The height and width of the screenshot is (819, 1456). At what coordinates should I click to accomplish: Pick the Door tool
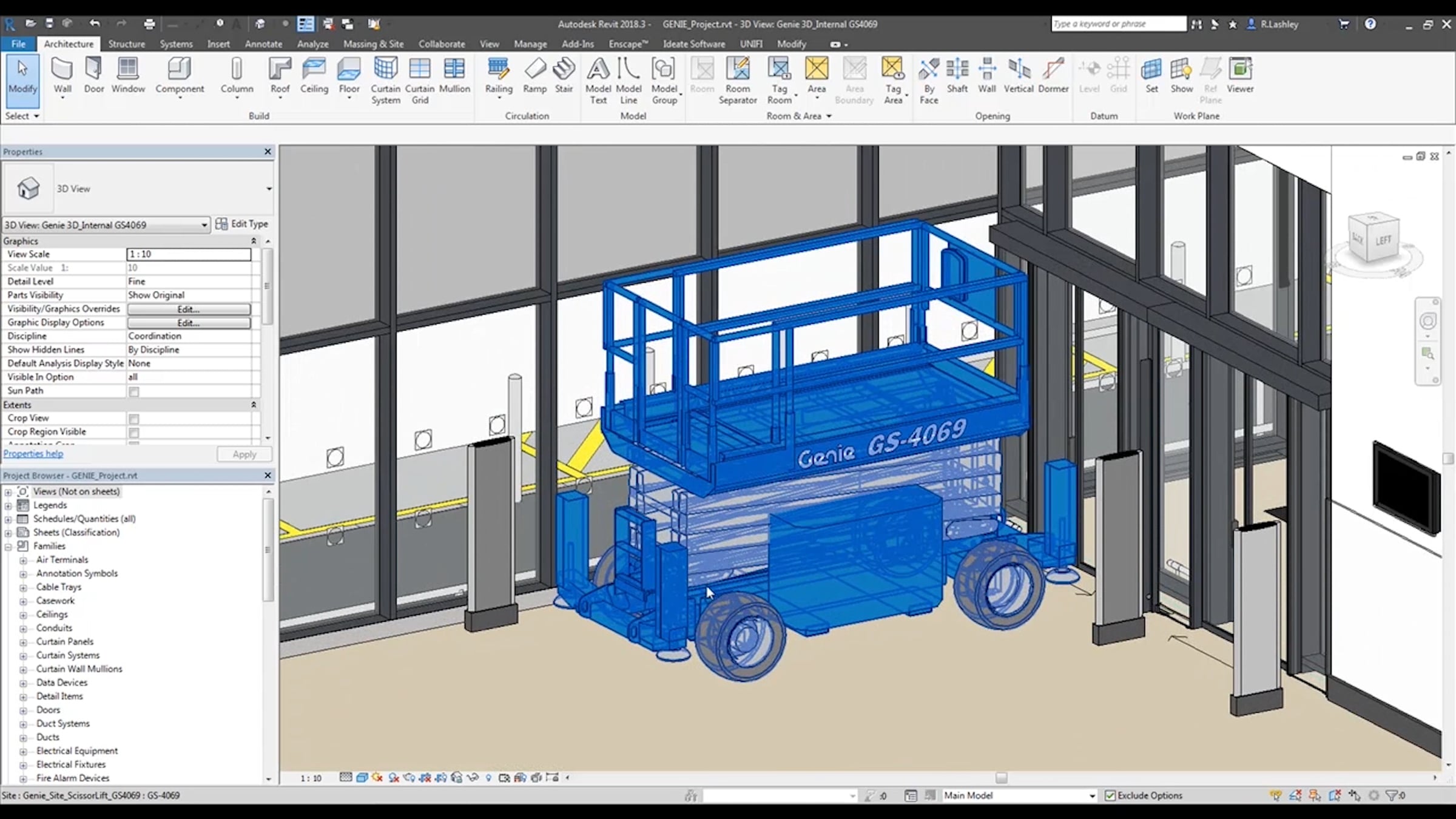[93, 76]
